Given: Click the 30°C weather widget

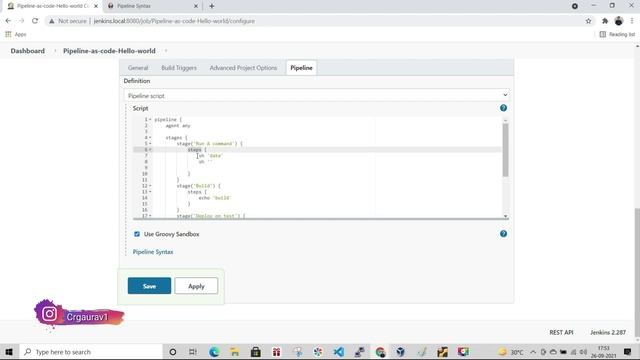Looking at the screenshot, I should pos(511,352).
